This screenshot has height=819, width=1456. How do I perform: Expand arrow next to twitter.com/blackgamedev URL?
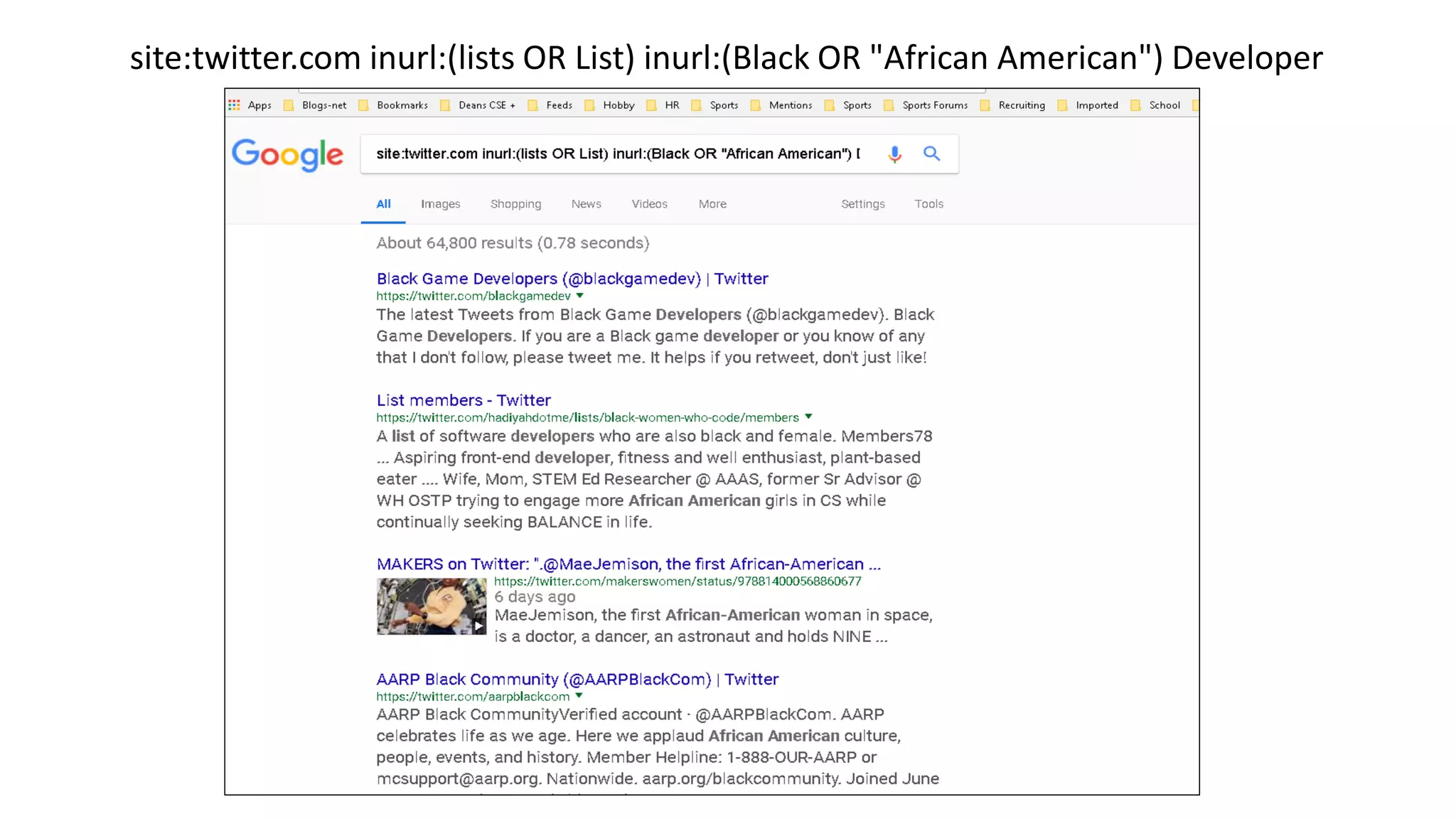pyautogui.click(x=579, y=295)
